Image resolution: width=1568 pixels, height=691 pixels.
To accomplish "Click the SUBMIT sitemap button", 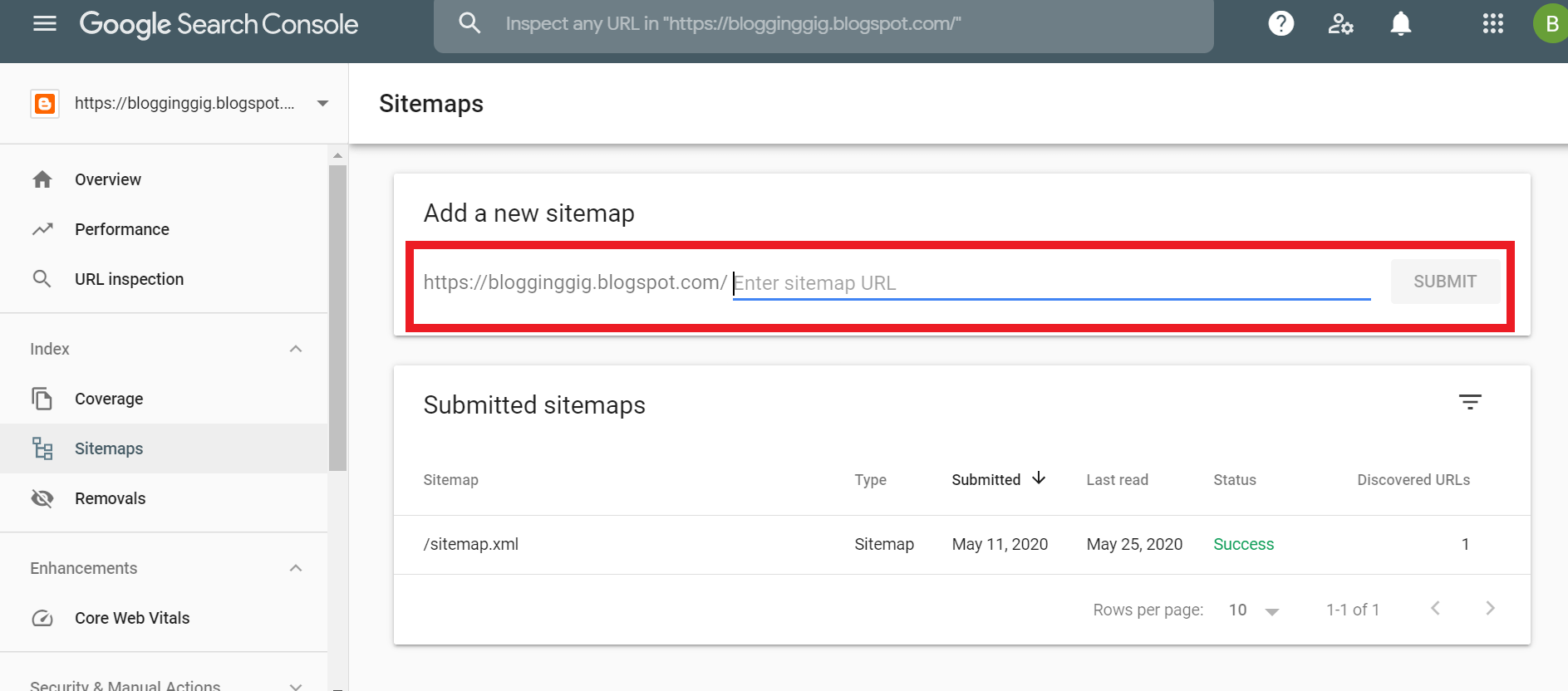I will point(1445,282).
